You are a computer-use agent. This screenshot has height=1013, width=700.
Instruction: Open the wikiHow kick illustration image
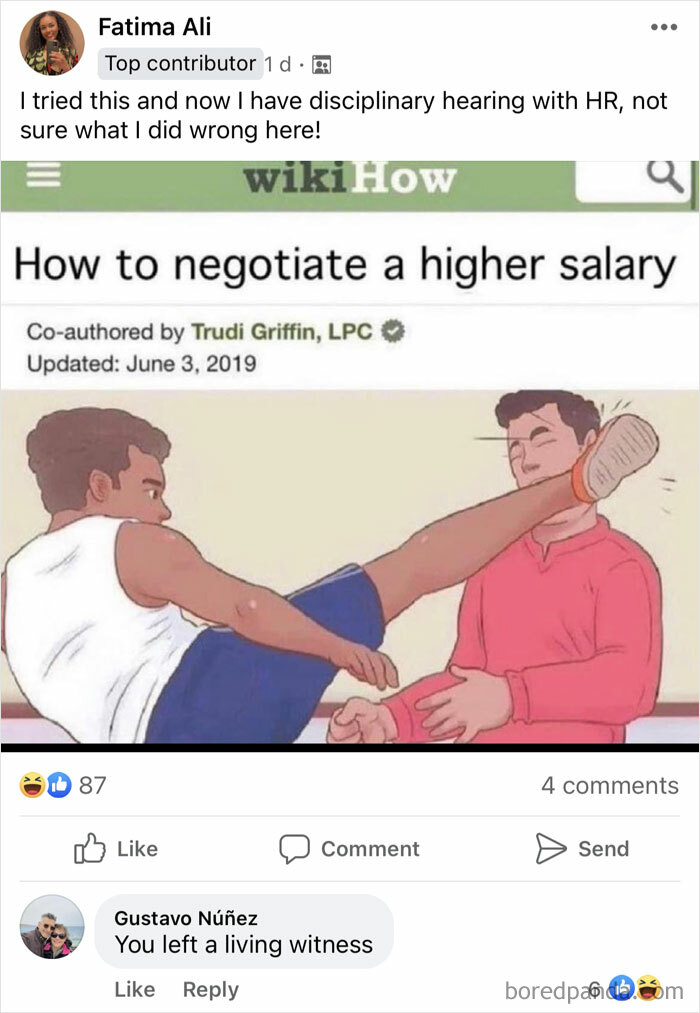click(349, 567)
